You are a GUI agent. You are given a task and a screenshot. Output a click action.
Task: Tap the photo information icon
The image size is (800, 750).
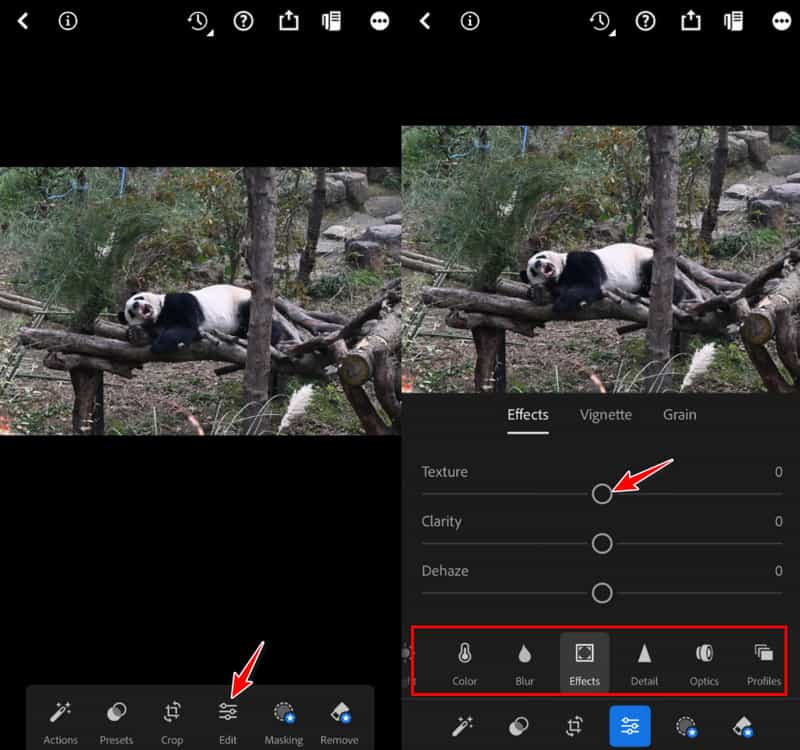(x=68, y=20)
